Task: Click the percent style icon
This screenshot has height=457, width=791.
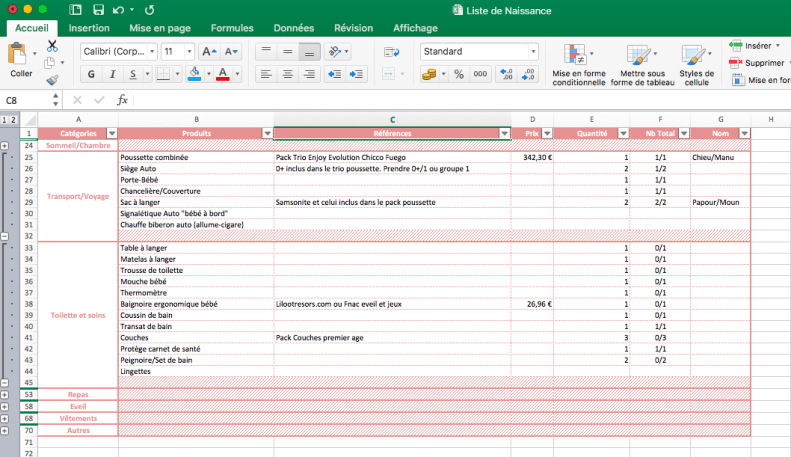Action: [x=458, y=74]
